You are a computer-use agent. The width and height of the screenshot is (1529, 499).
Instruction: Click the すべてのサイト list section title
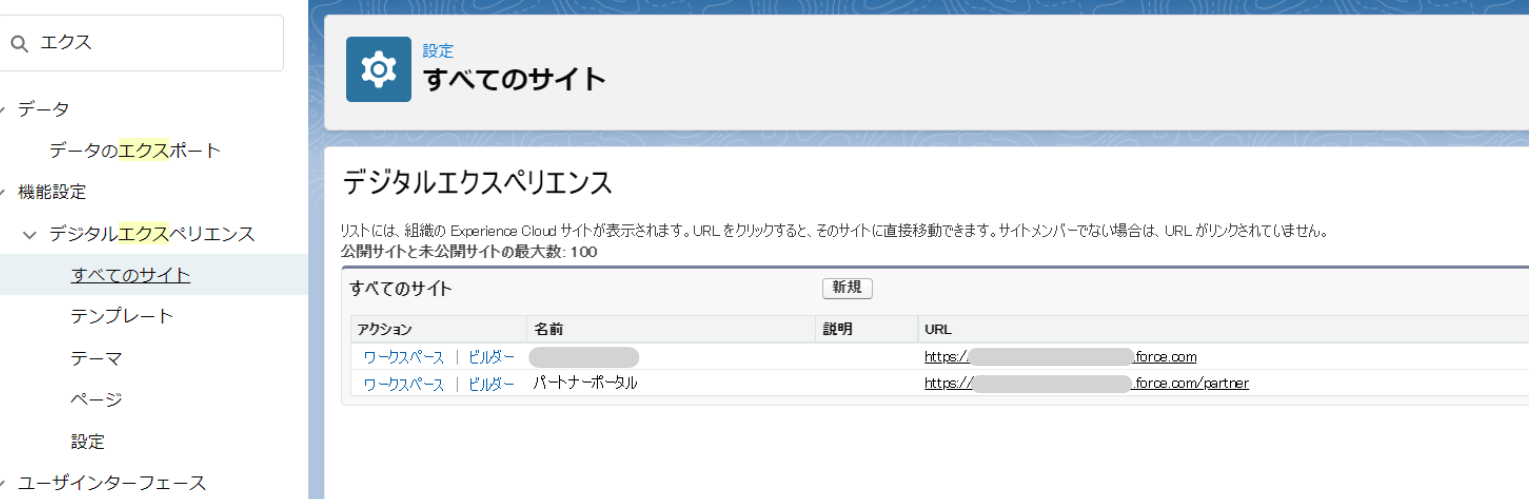click(401, 289)
